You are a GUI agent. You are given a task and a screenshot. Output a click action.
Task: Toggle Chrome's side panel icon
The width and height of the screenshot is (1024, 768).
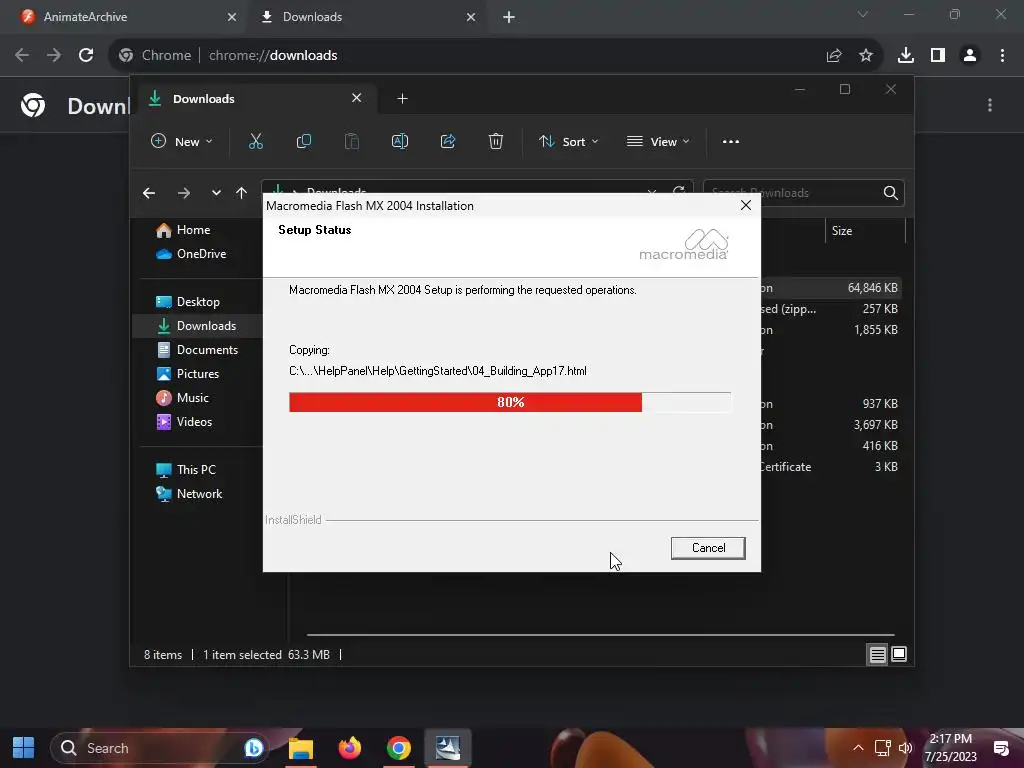938,56
